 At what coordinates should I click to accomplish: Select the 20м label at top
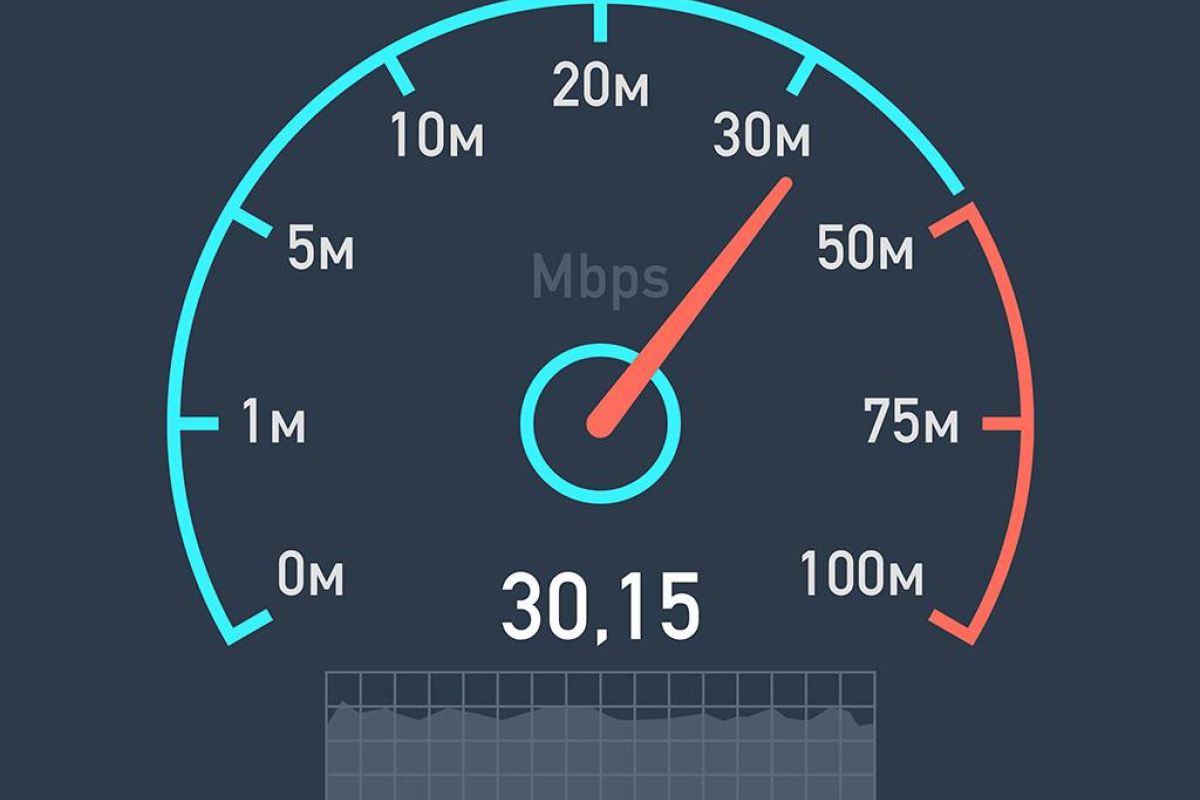pos(600,88)
